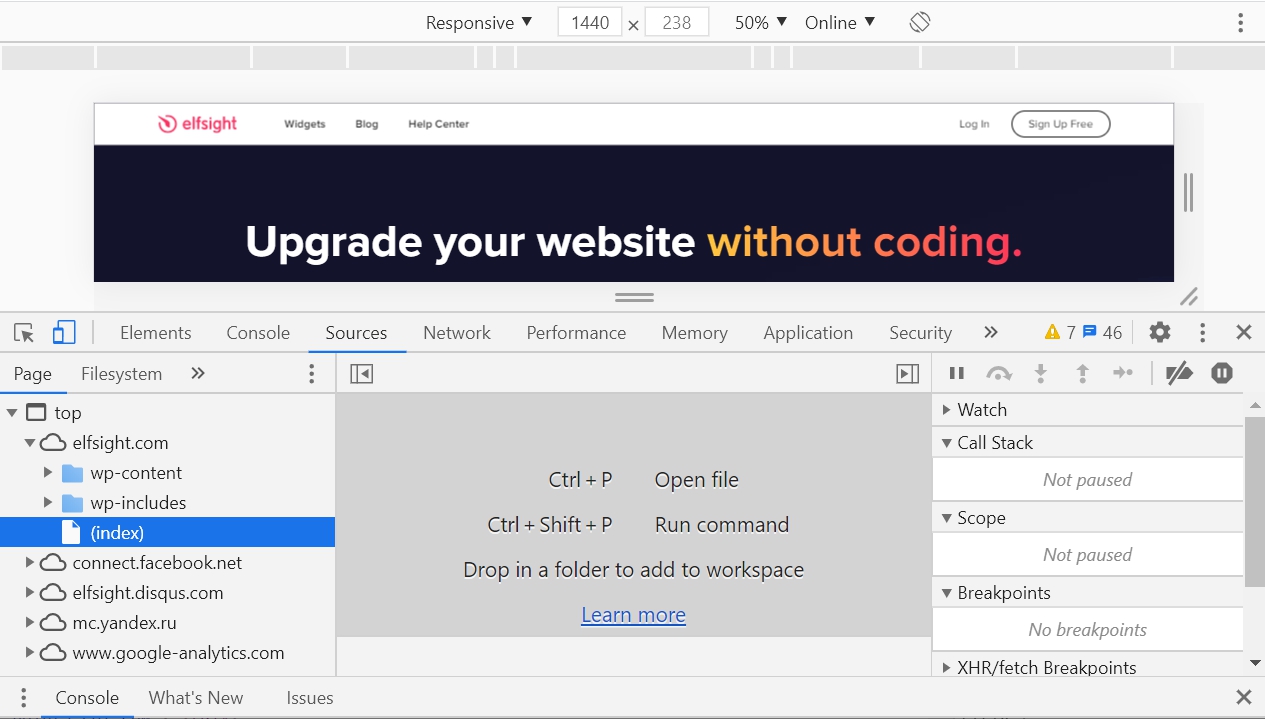View the 7 warnings indicator
Image resolution: width=1265 pixels, height=719 pixels.
(x=1058, y=331)
